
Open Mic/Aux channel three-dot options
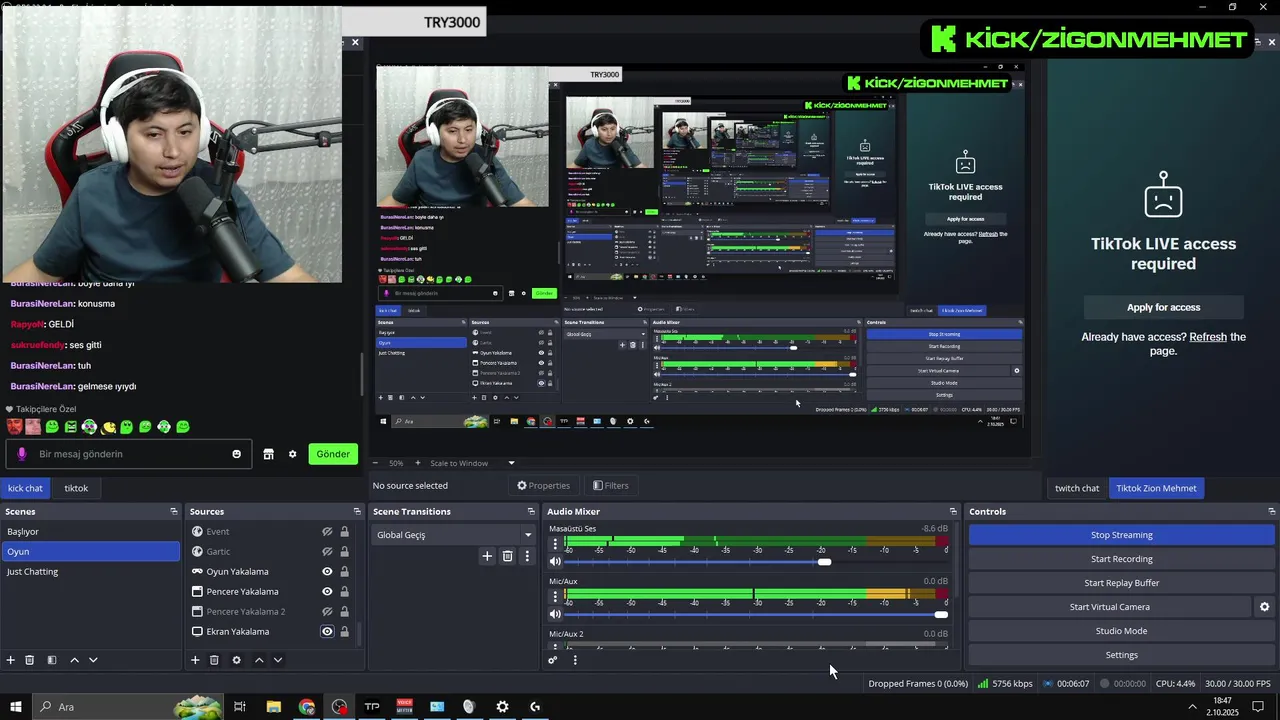point(555,596)
